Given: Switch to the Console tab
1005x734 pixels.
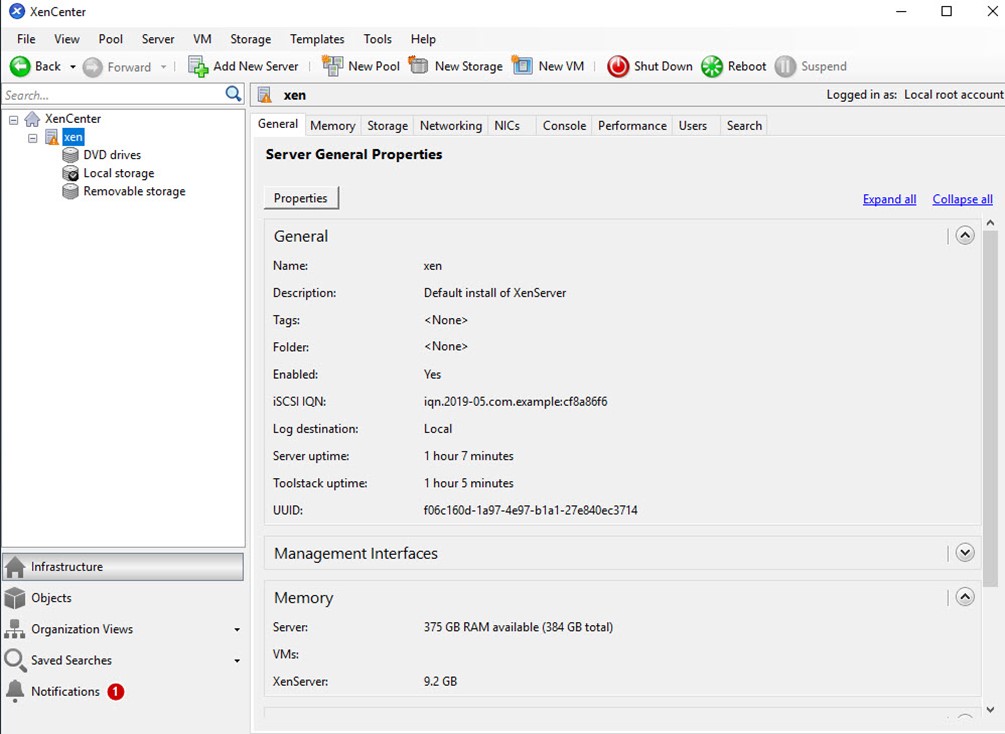Looking at the screenshot, I should point(564,126).
